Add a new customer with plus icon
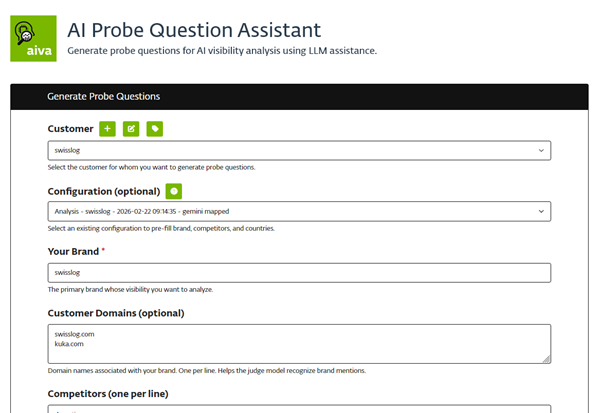 click(x=108, y=129)
